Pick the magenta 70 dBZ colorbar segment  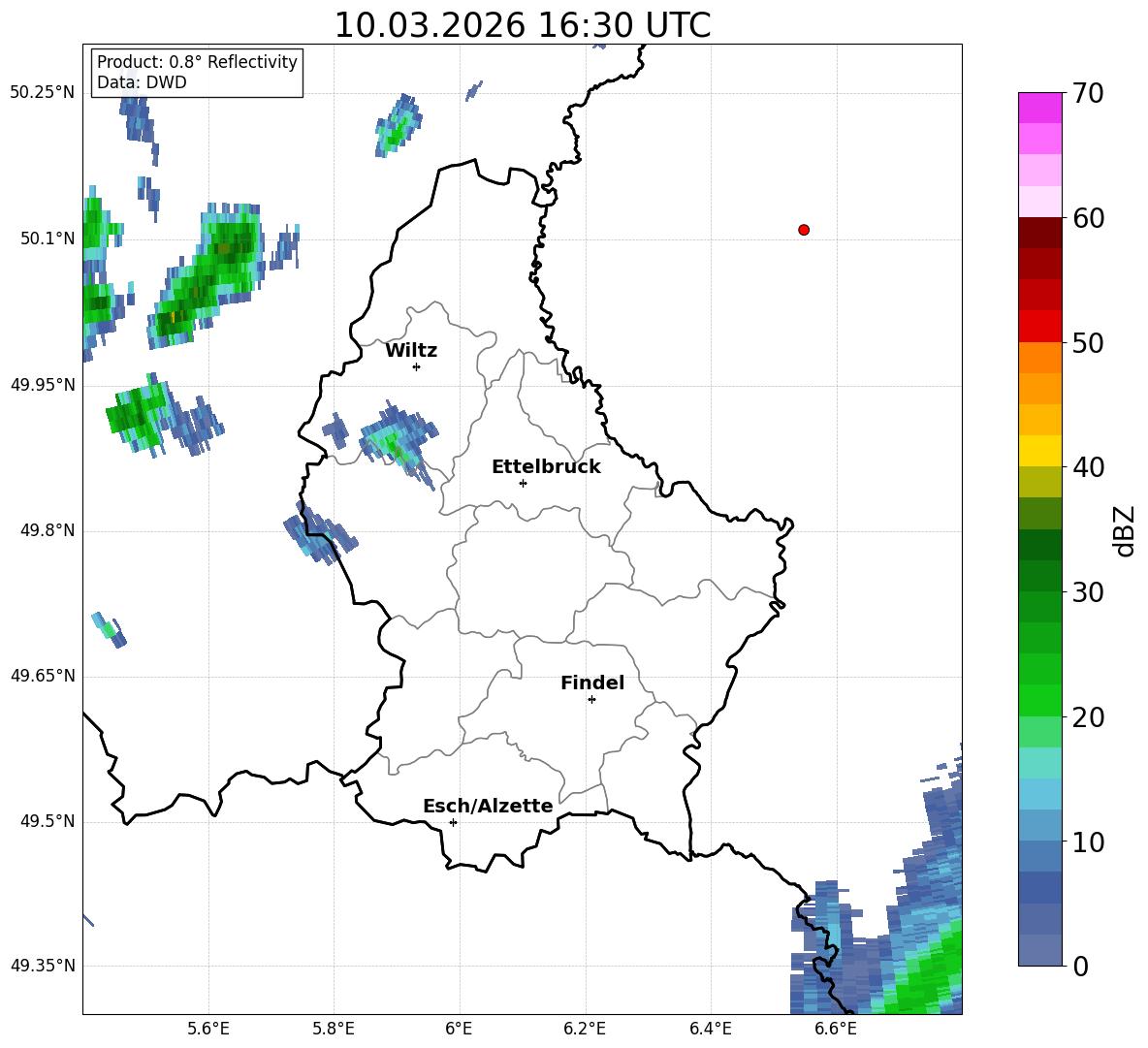[x=1039, y=108]
